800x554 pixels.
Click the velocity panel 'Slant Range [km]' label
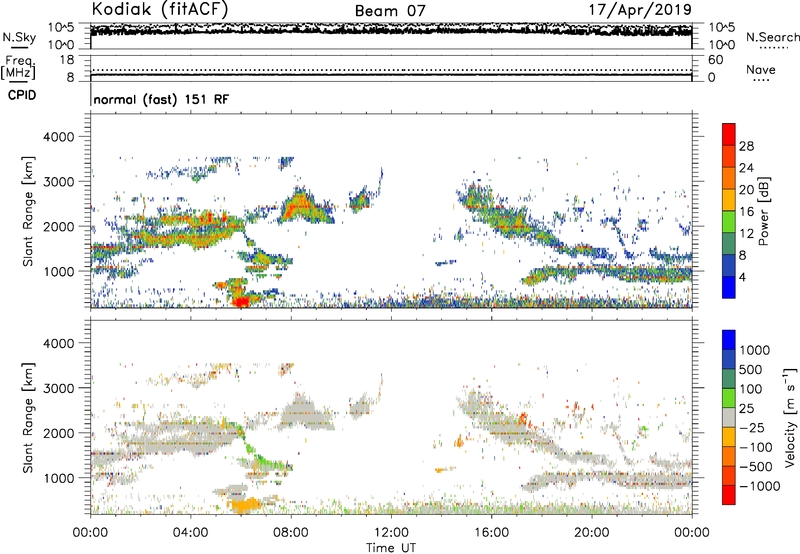[x=28, y=417]
